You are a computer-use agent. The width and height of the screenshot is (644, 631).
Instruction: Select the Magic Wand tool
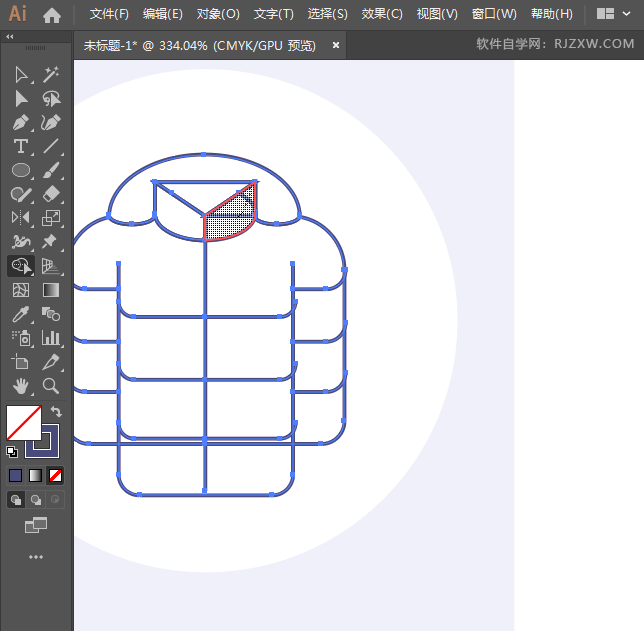tap(51, 74)
